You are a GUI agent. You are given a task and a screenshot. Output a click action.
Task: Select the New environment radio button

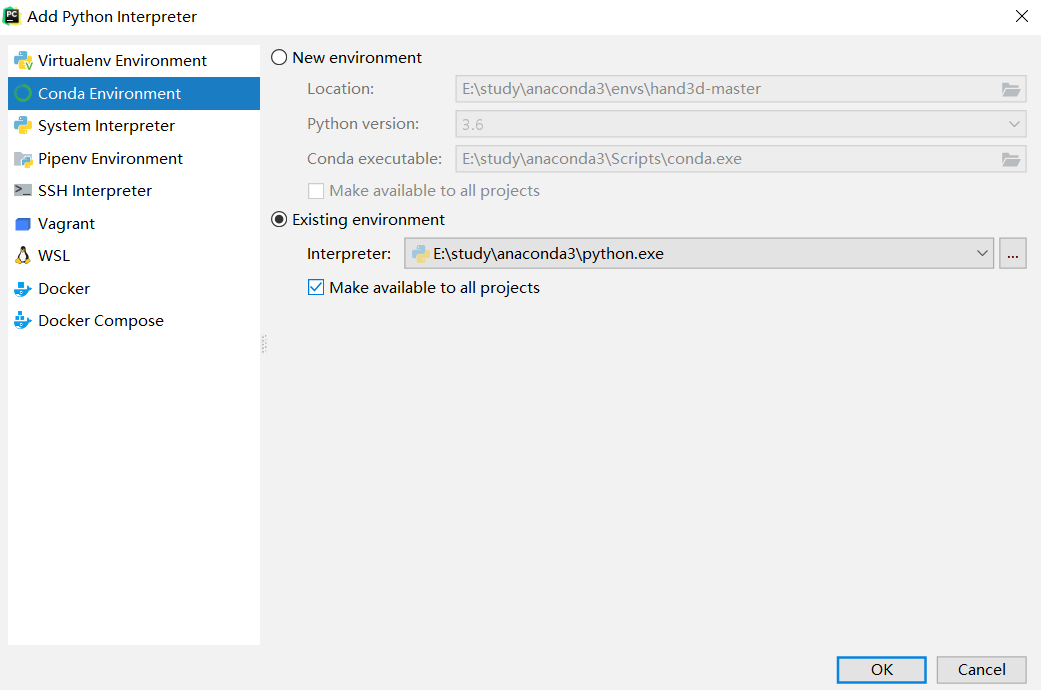(x=280, y=58)
